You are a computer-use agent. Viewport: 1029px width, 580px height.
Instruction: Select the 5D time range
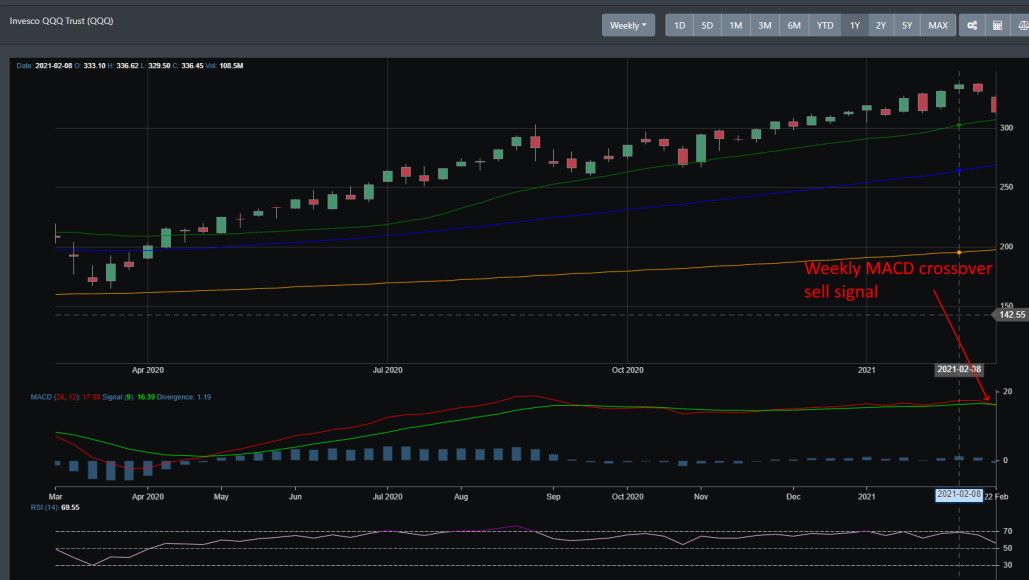click(707, 26)
